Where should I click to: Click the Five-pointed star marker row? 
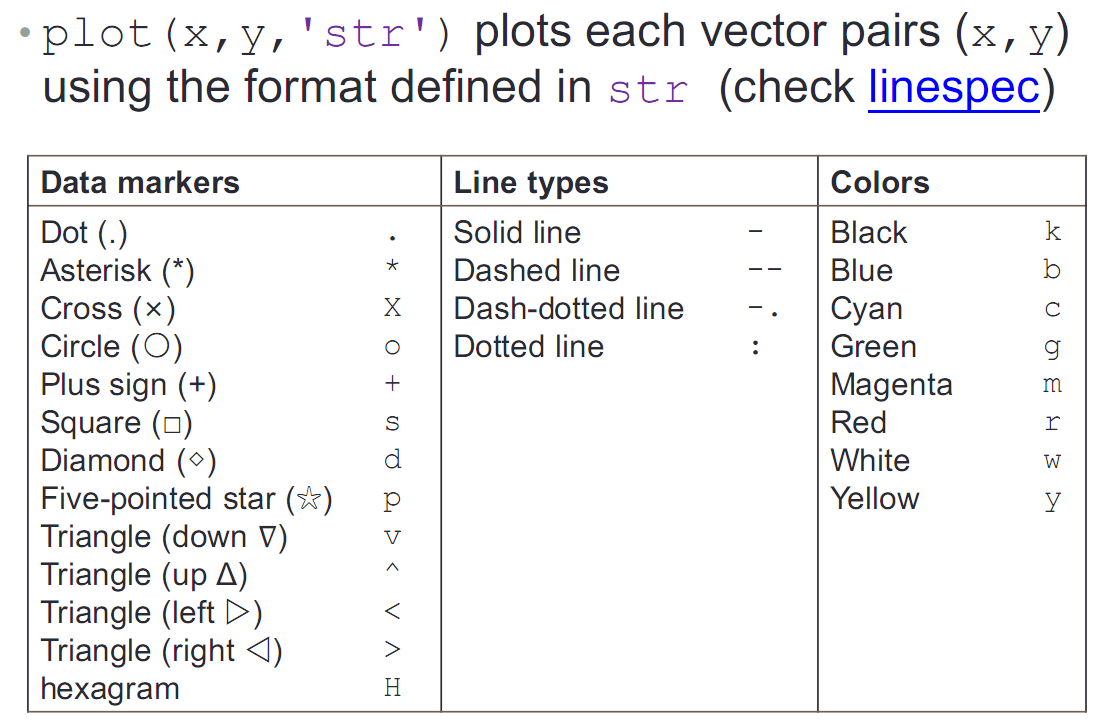(186, 499)
